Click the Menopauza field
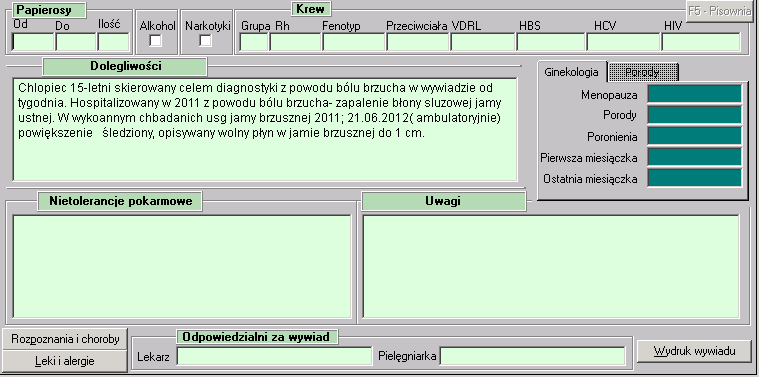Viewport: 759px width, 377px height. pos(694,94)
